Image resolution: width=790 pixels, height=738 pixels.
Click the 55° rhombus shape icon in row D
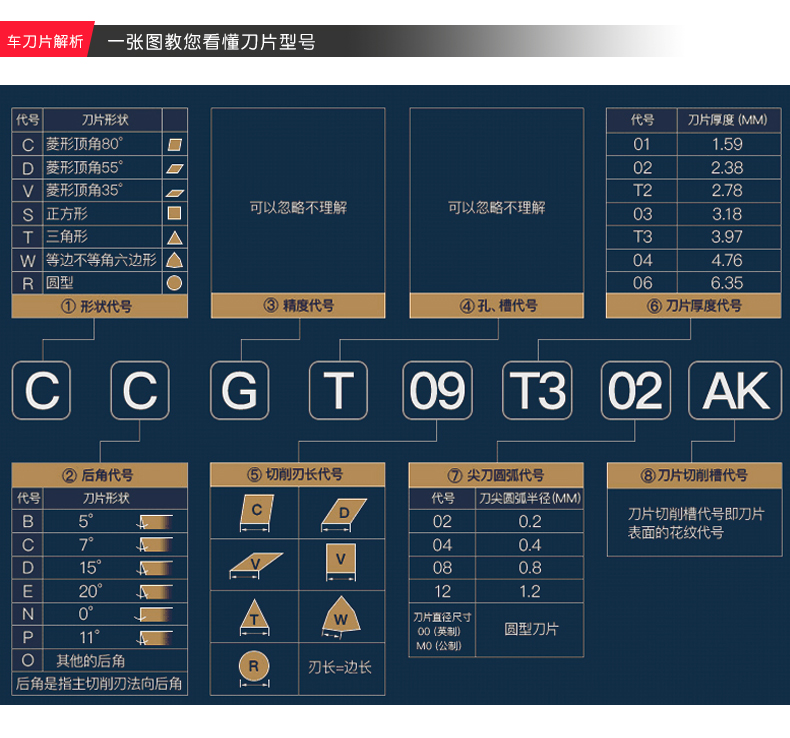pos(174,168)
